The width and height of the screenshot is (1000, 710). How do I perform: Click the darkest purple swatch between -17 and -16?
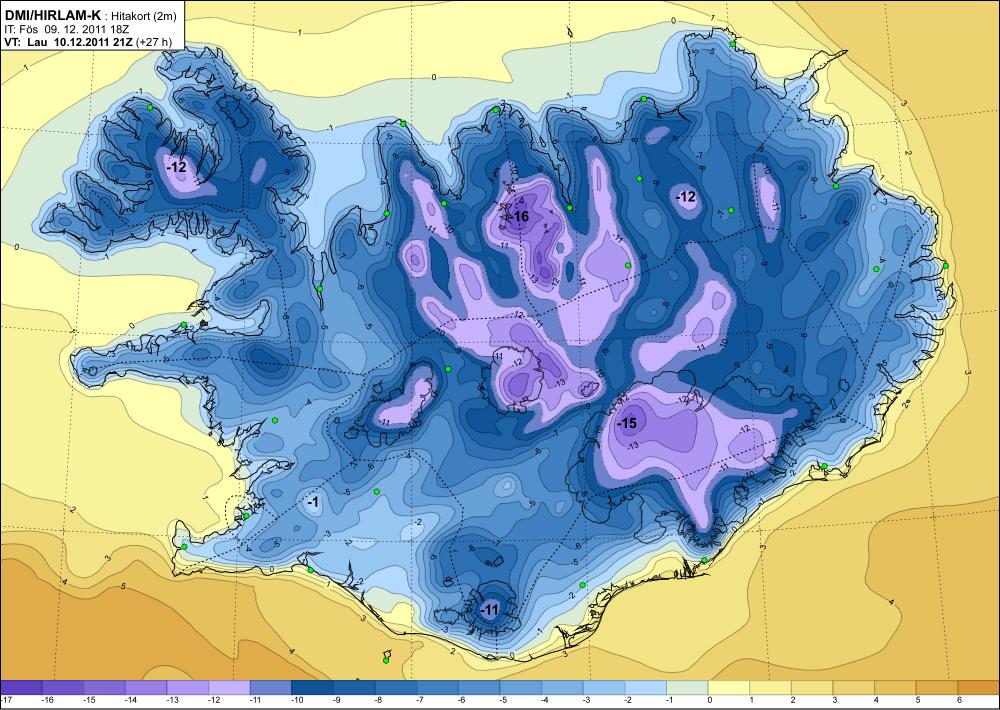21,687
